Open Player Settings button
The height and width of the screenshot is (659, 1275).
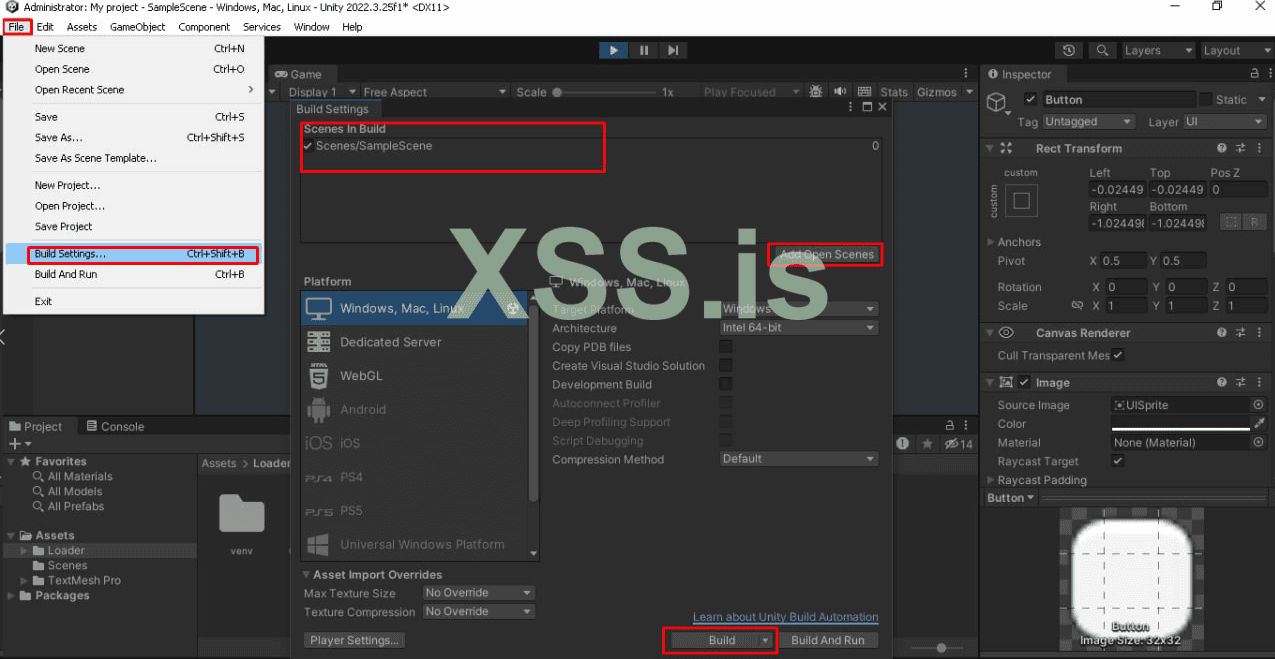click(354, 640)
